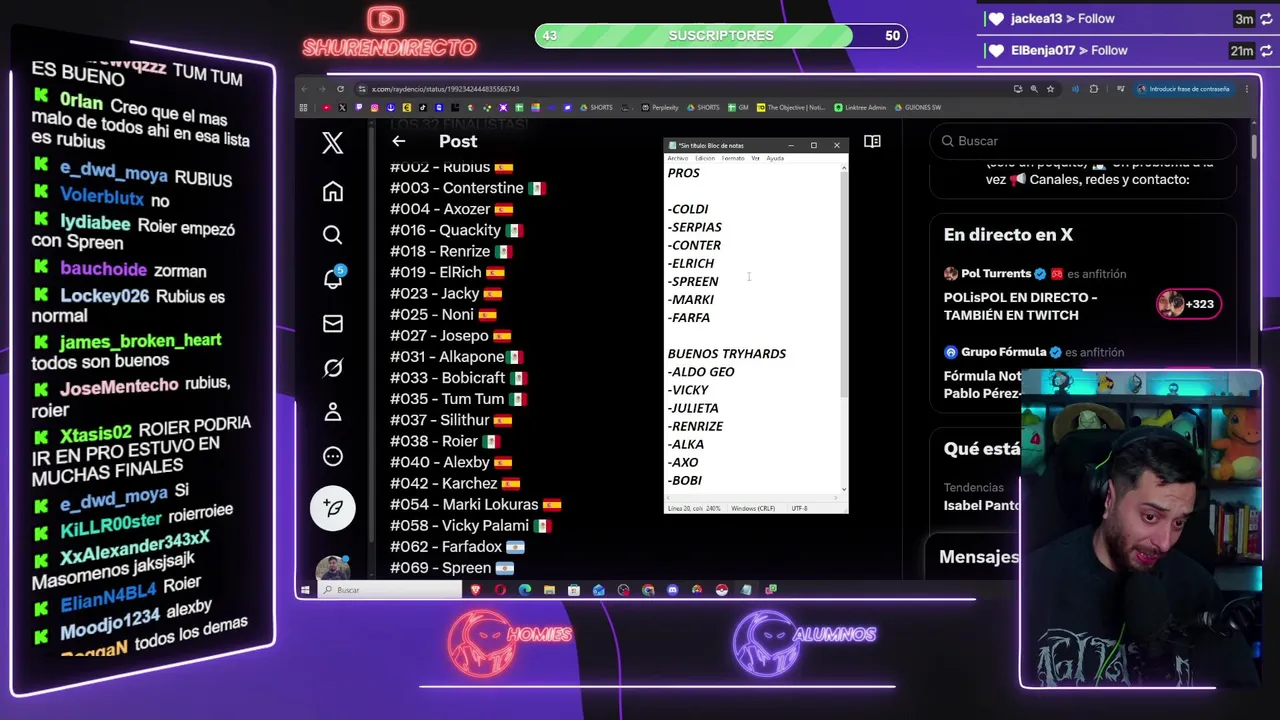Click Introducir frase de contraseña button

point(1183,89)
